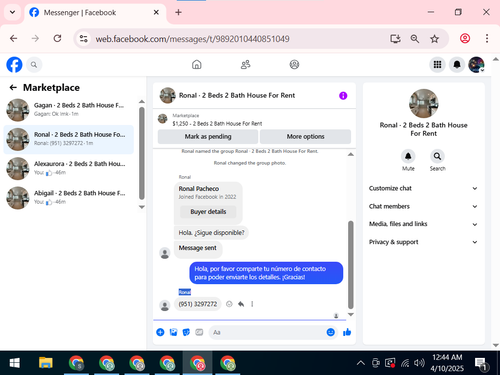Focus the browser address bar URL
Viewport: 500px width, 375px height.
(x=192, y=39)
